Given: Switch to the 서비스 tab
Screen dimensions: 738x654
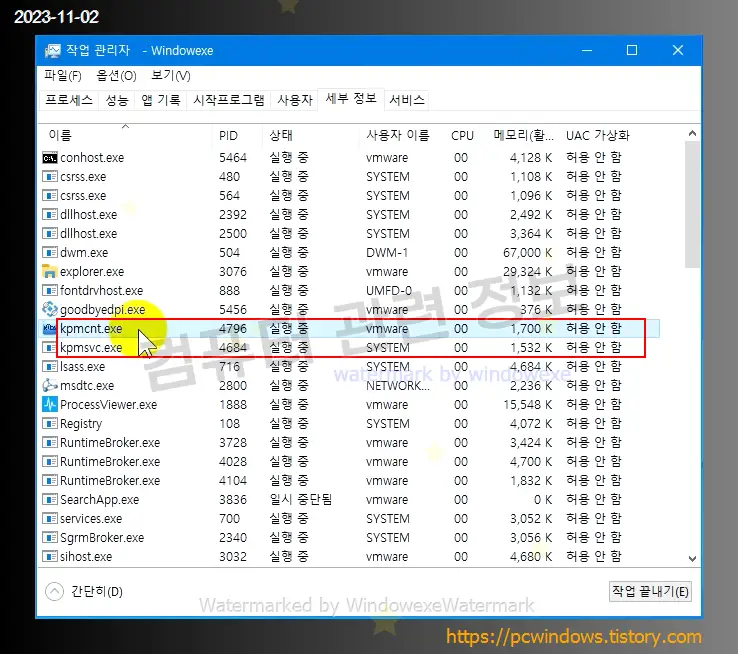Looking at the screenshot, I should 407,100.
